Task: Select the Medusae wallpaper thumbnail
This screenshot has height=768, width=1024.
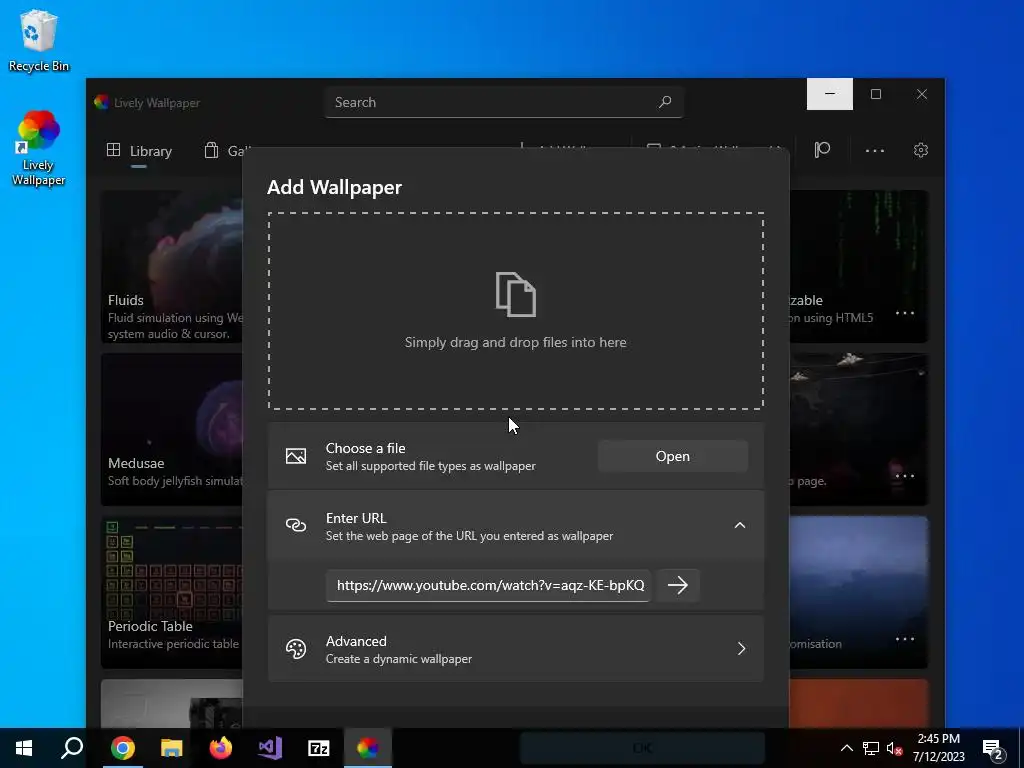Action: (172, 429)
